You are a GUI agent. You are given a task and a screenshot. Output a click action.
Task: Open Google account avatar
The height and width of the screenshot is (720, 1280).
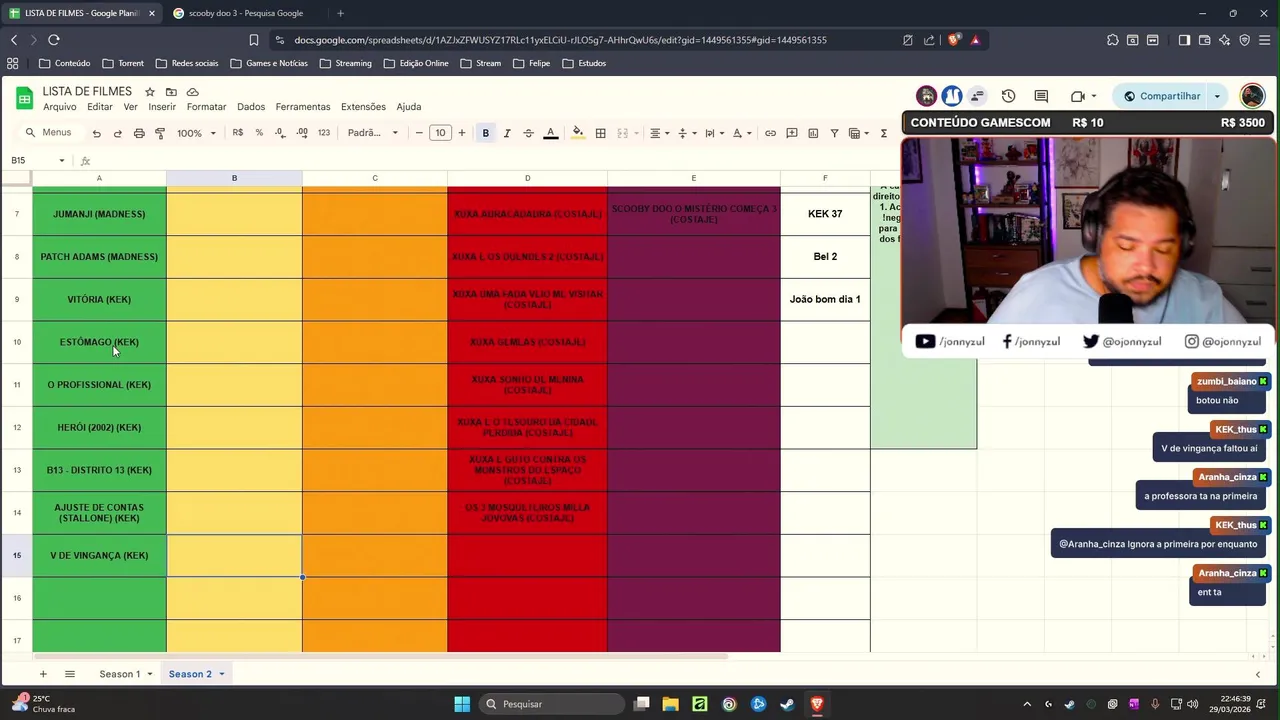click(1252, 96)
